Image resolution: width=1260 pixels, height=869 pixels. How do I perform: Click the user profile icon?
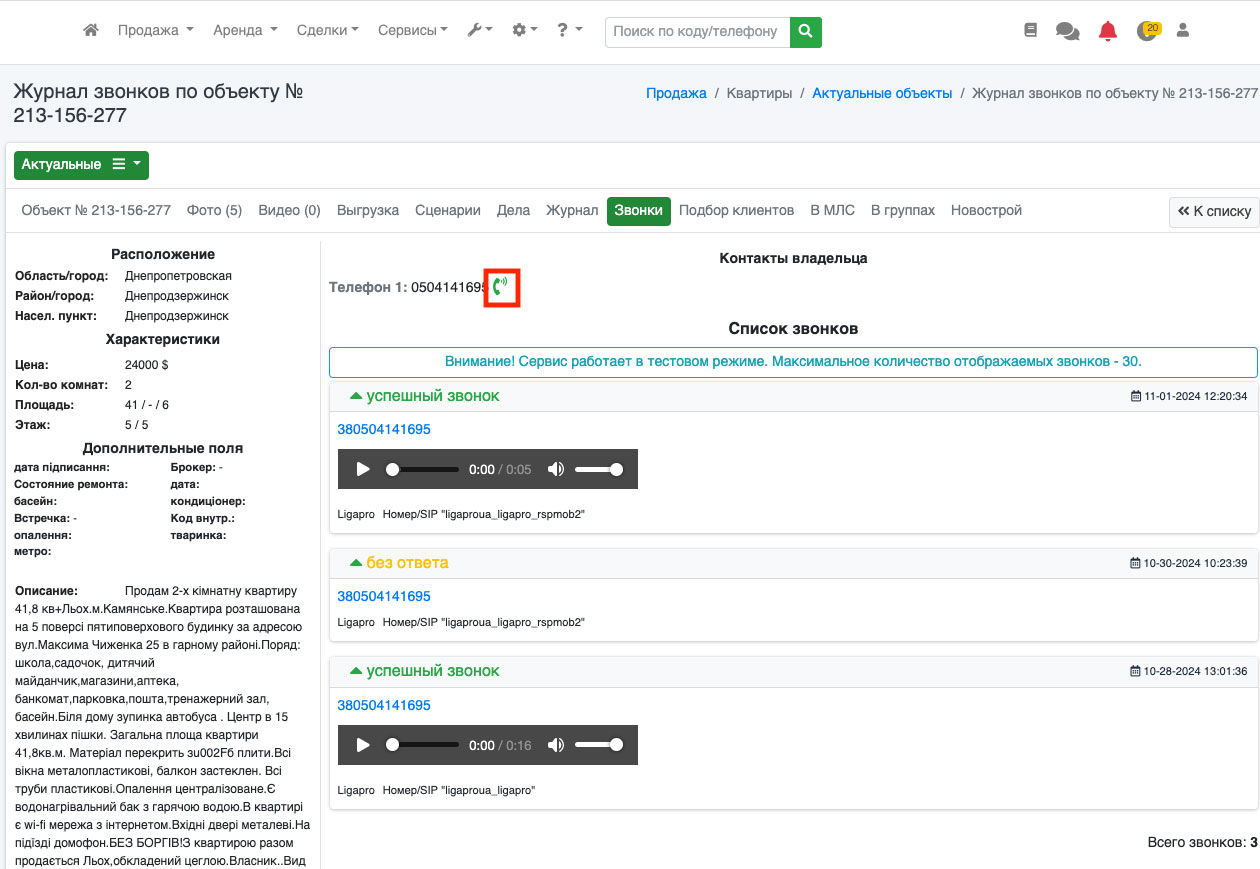tap(1183, 31)
